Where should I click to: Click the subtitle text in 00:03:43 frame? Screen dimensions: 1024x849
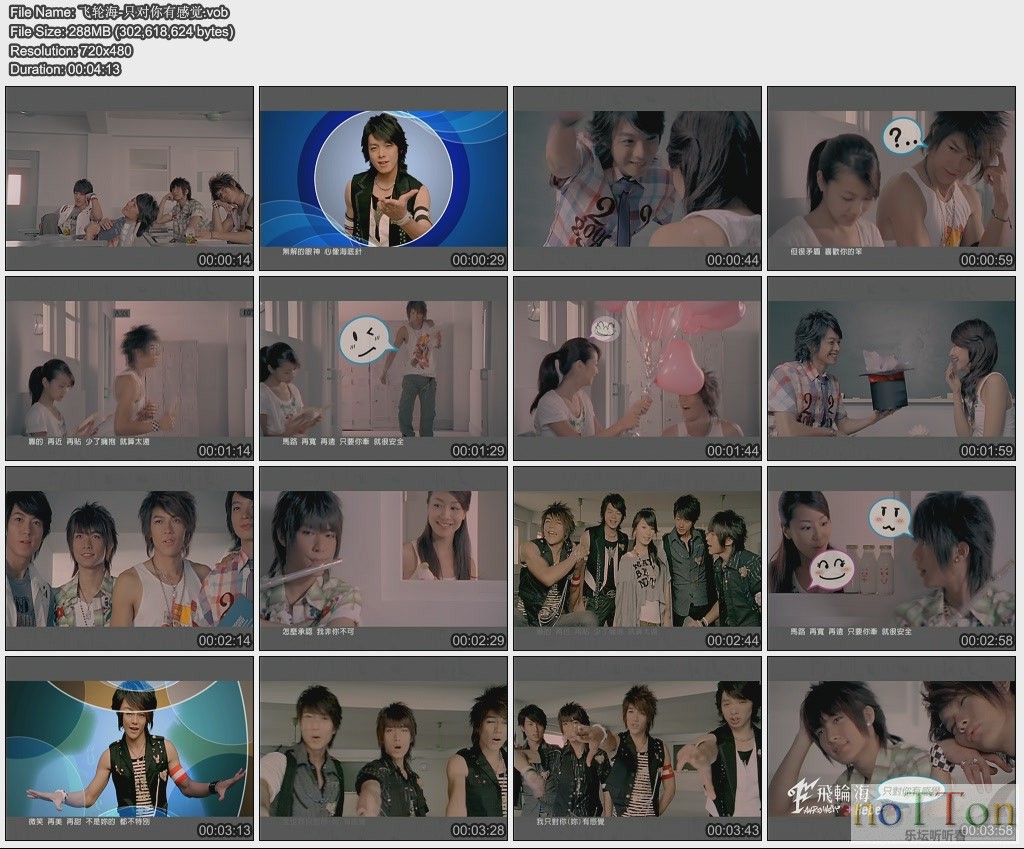pos(570,822)
